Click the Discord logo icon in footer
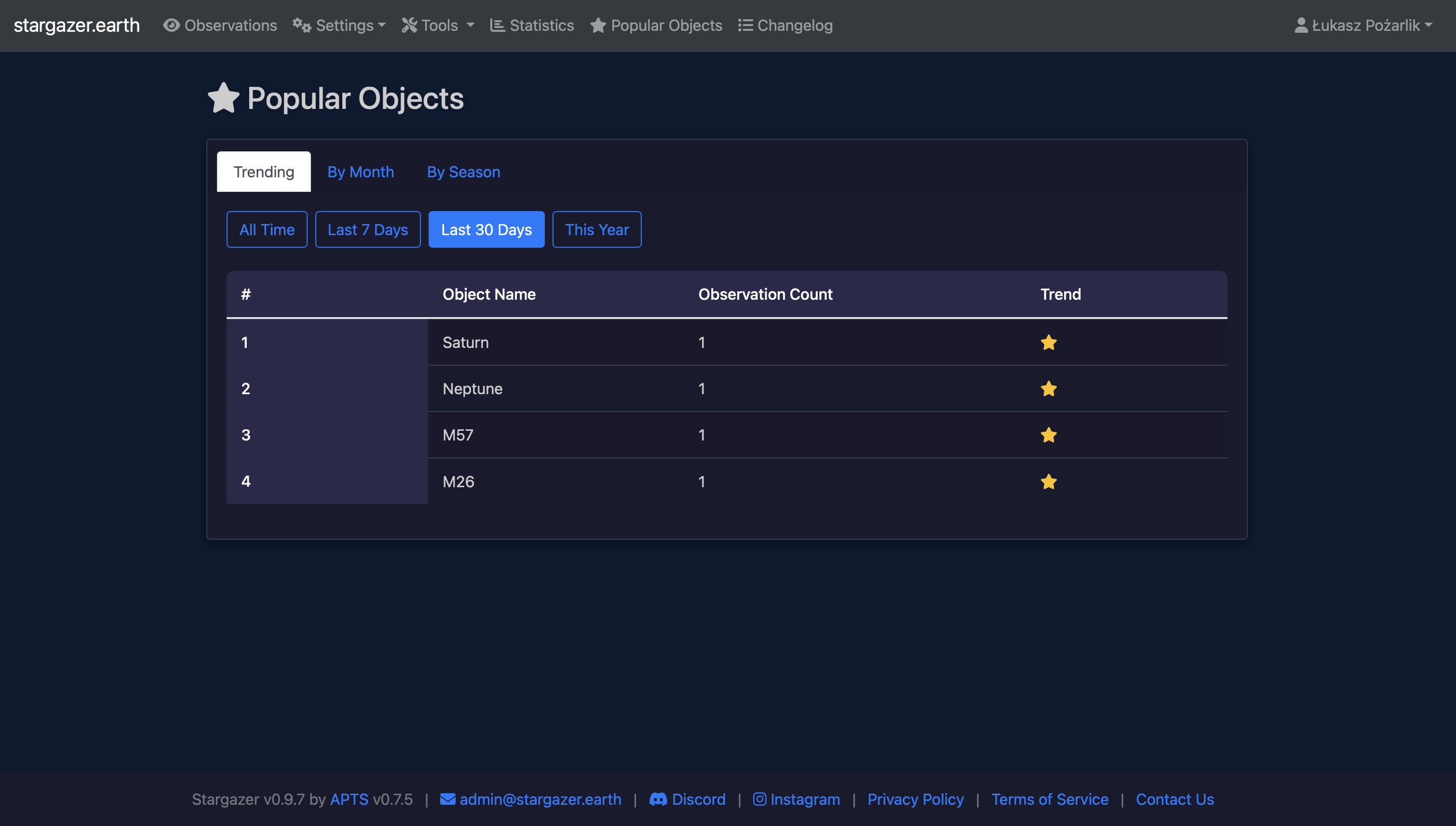Viewport: 1456px width, 826px height. click(x=658, y=799)
